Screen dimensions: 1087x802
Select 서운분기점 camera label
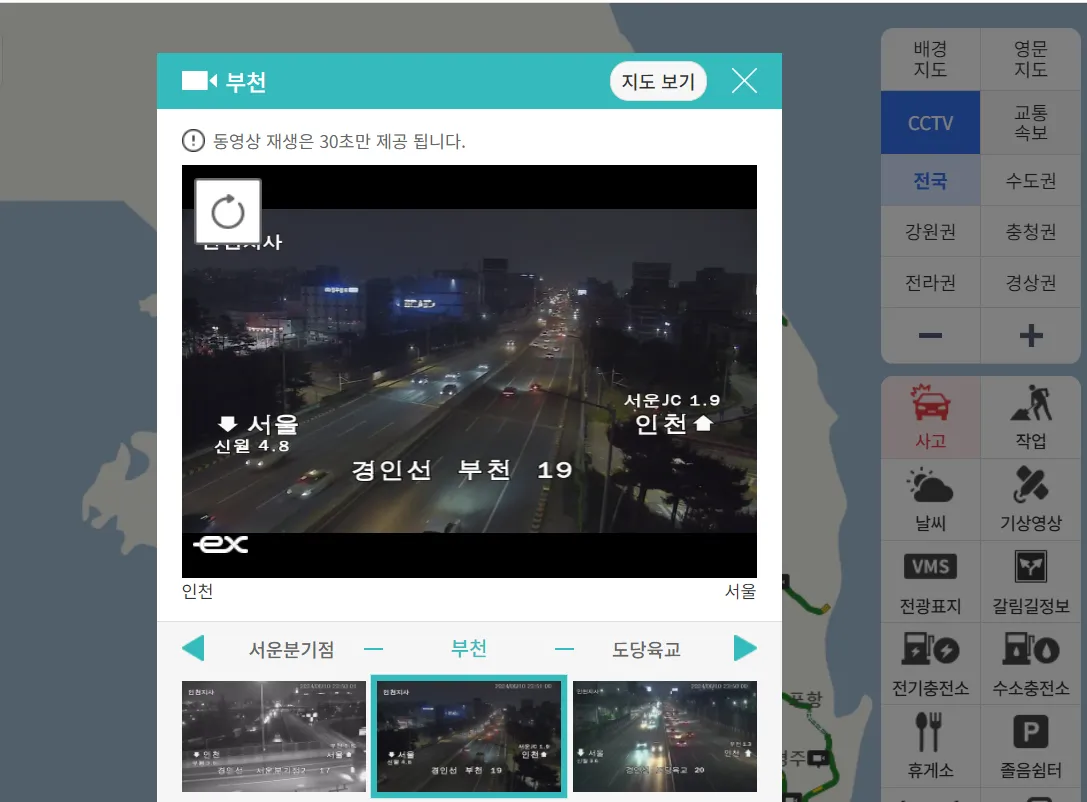(292, 650)
